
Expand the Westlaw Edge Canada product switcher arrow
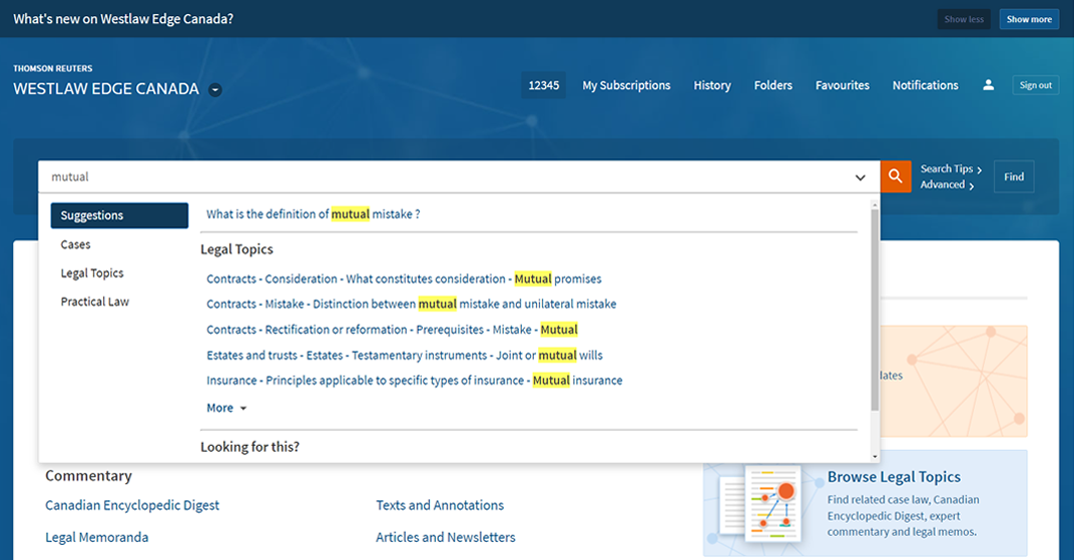pyautogui.click(x=215, y=90)
